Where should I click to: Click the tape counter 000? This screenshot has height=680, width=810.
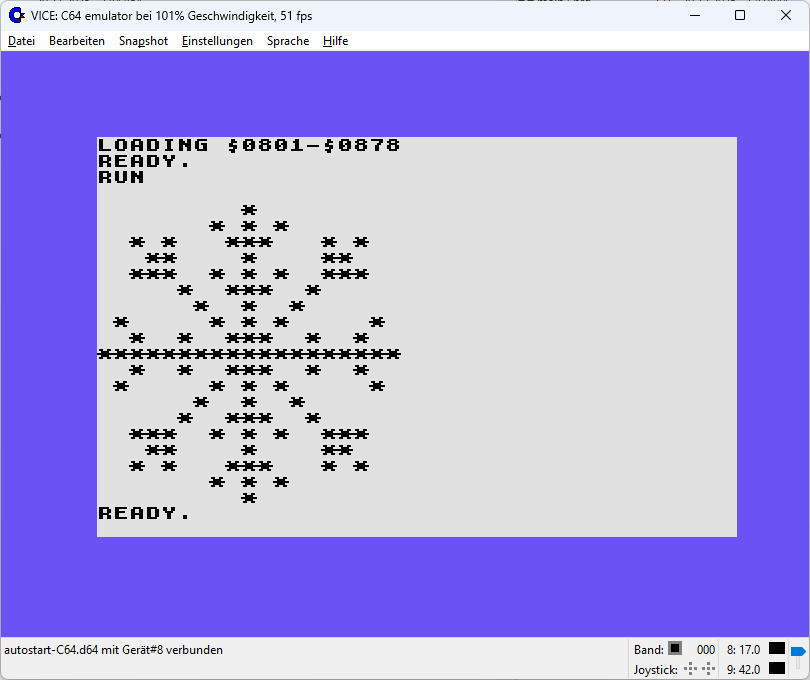(706, 650)
